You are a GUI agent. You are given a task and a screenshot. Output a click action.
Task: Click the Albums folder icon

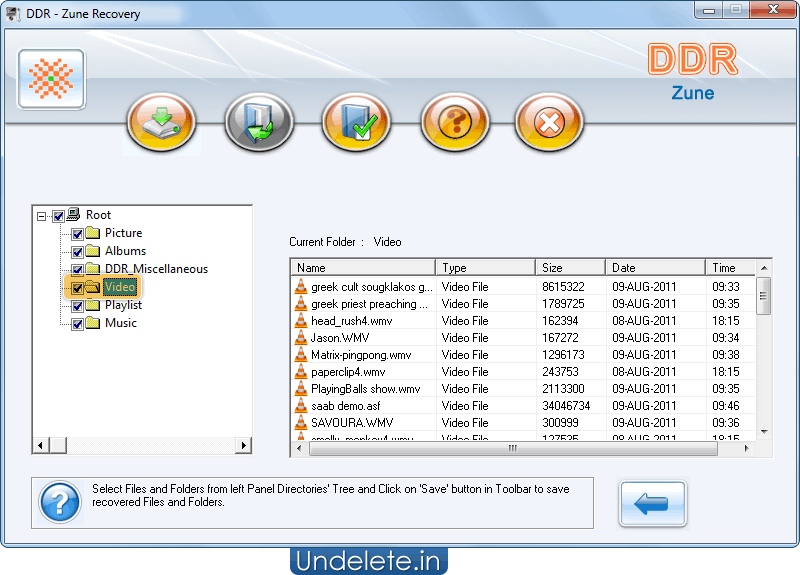click(x=92, y=251)
